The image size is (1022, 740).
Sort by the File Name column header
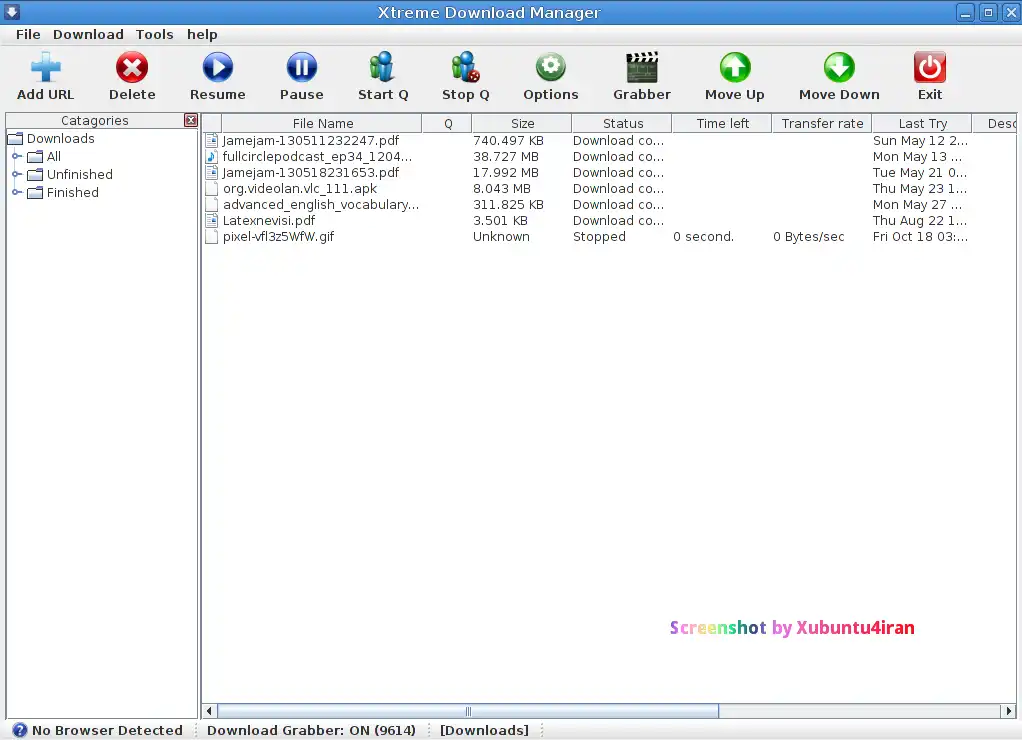pyautogui.click(x=322, y=123)
